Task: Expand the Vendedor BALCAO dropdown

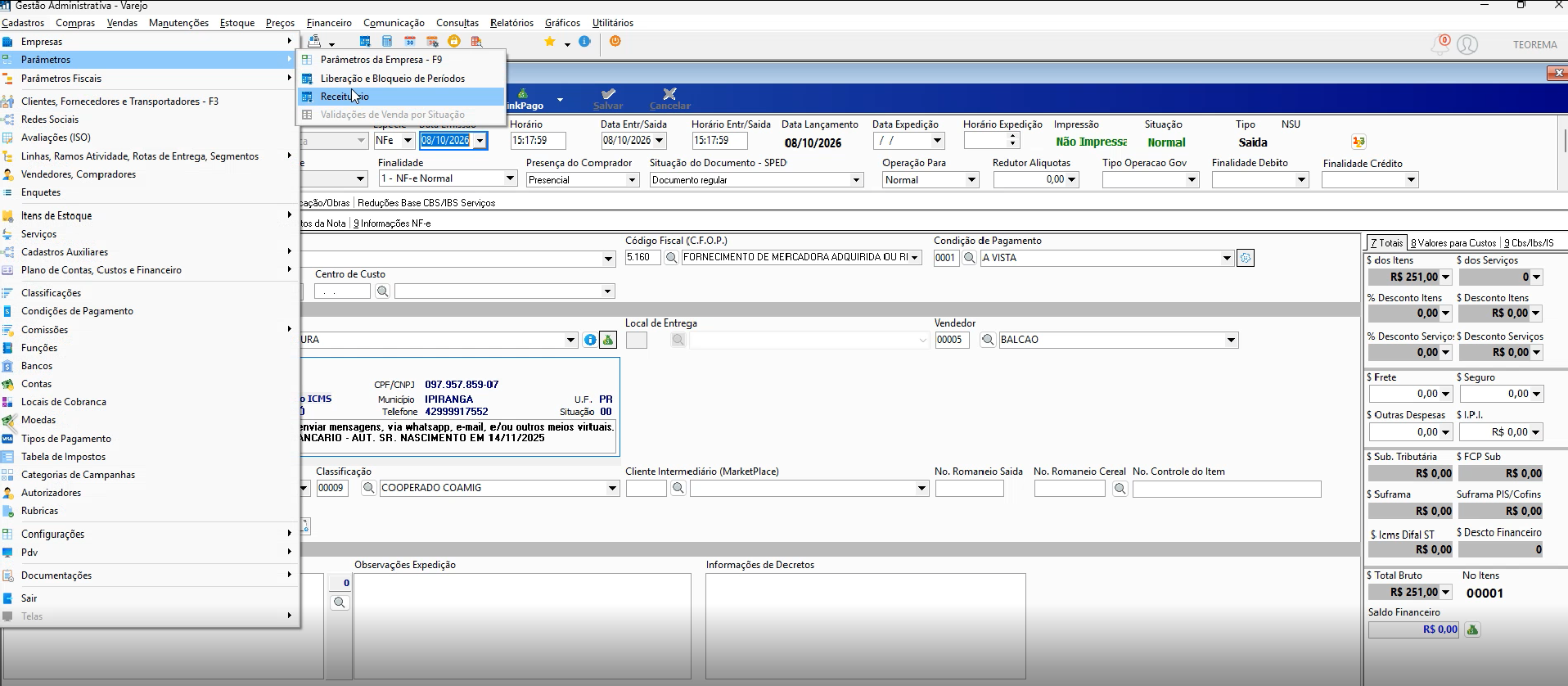Action: pos(1231,340)
